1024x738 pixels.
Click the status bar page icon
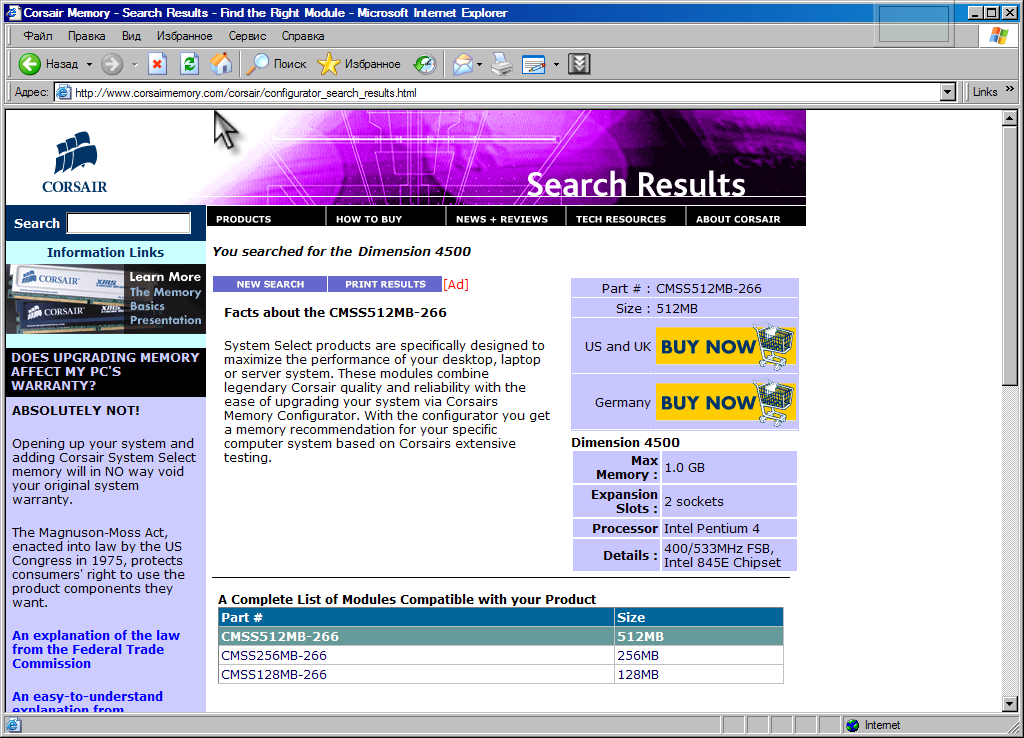click(x=14, y=725)
